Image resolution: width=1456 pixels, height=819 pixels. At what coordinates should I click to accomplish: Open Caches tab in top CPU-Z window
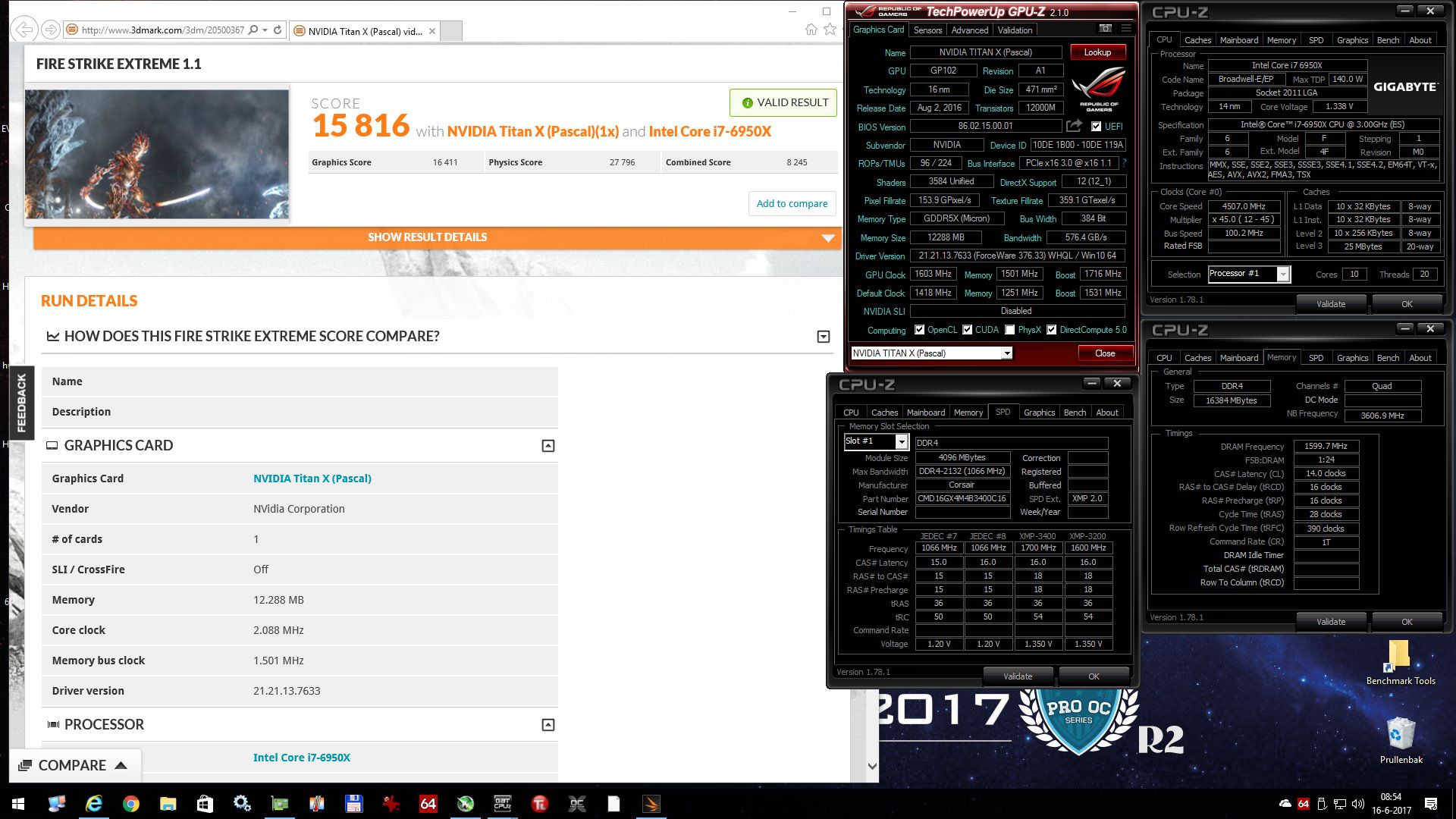[1197, 40]
